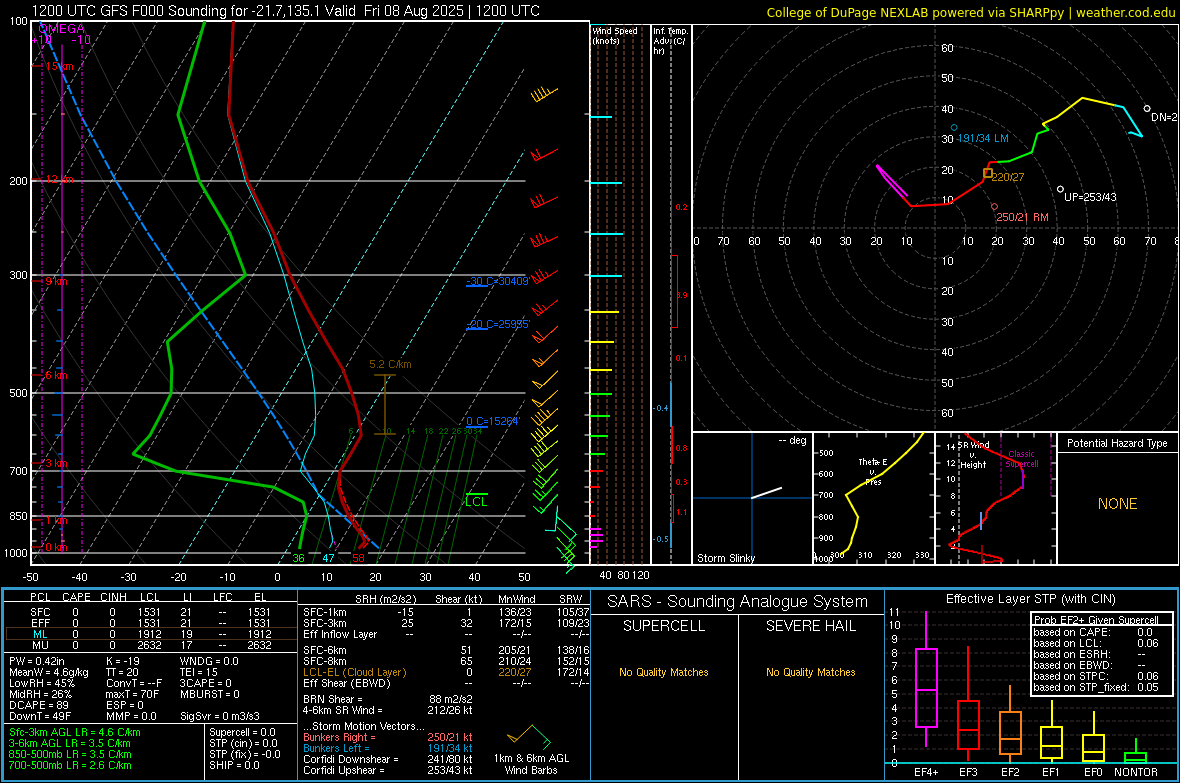Click the BRN Shear = 88 m2/s2 line

pyautogui.click(x=388, y=699)
